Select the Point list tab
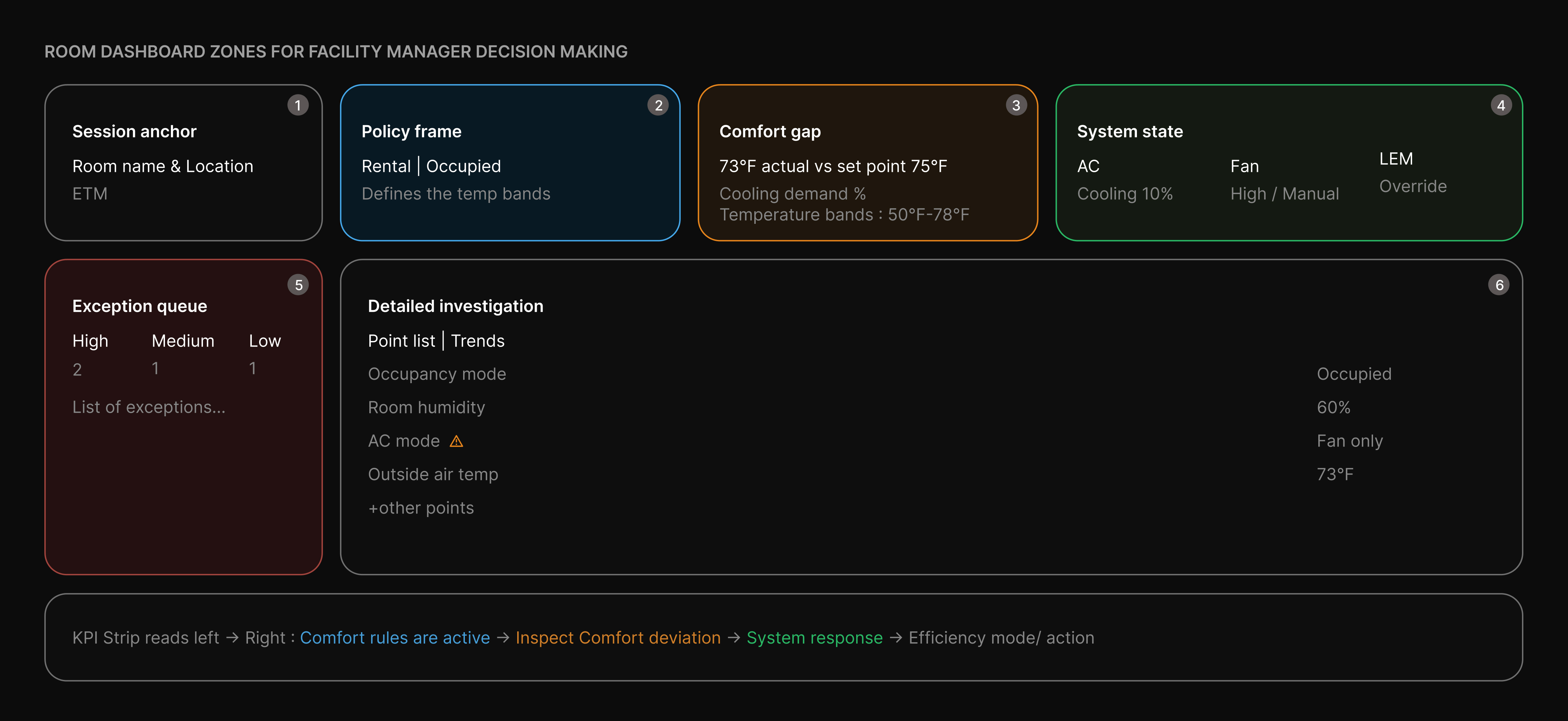 pyautogui.click(x=401, y=341)
